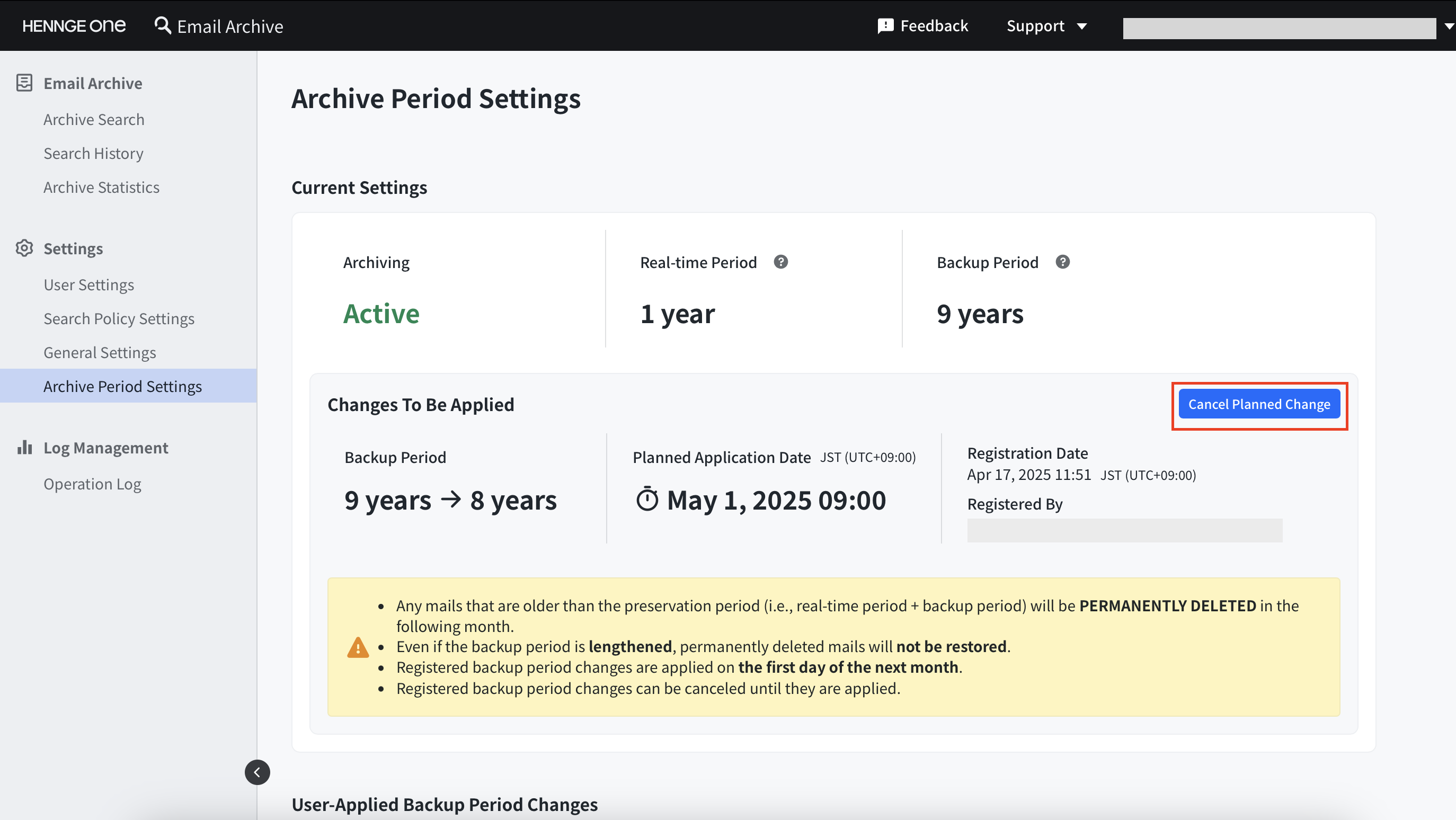The image size is (1456, 820).
Task: Click the magnifier icon beside Email Archive
Action: pyautogui.click(x=163, y=25)
